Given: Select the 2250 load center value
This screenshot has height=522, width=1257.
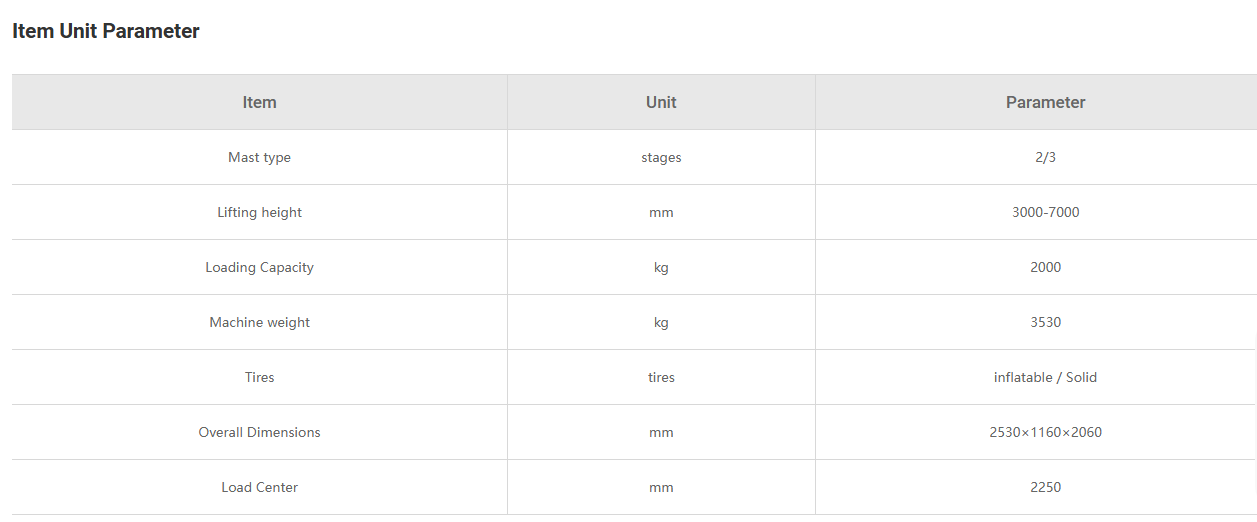Looking at the screenshot, I should [x=1046, y=487].
